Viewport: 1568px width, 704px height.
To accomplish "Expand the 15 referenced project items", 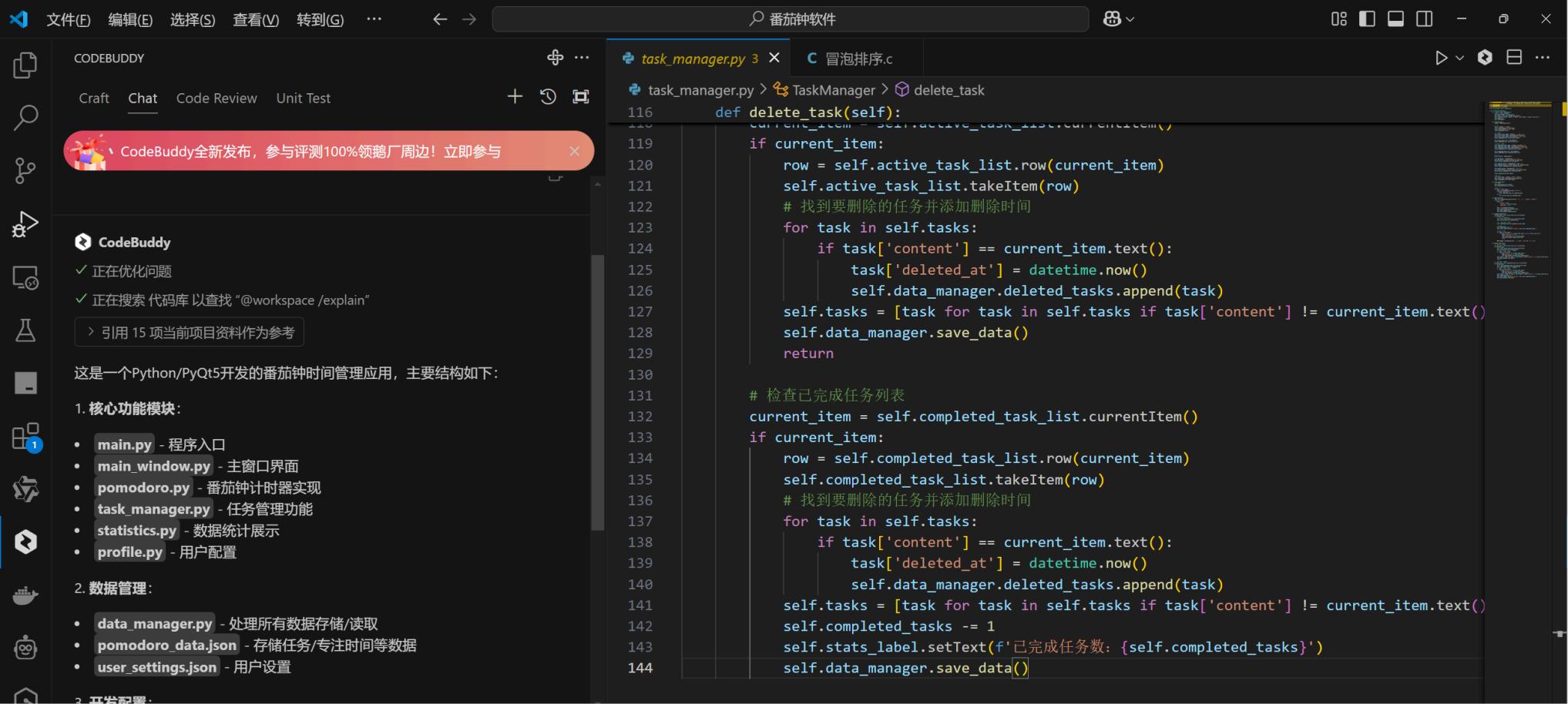I will coord(190,333).
